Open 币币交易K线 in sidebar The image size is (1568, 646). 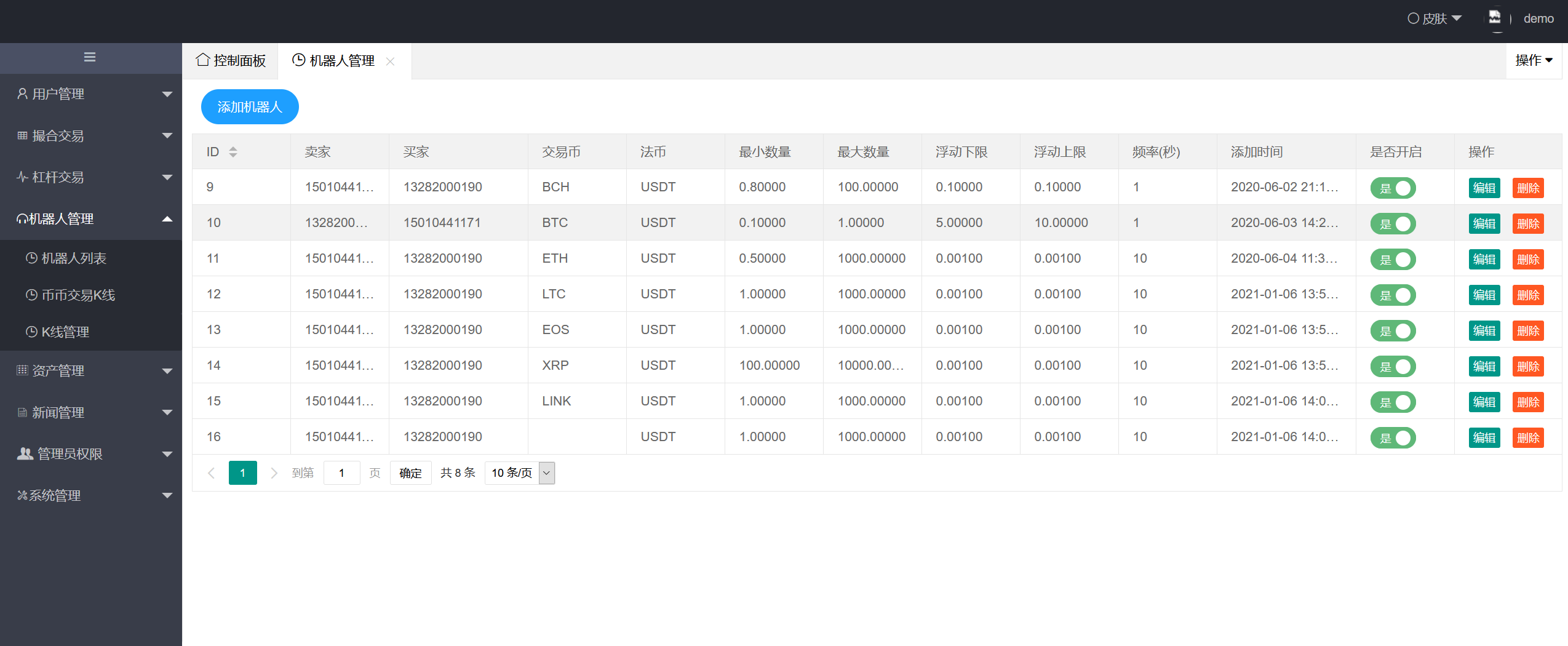[91, 295]
